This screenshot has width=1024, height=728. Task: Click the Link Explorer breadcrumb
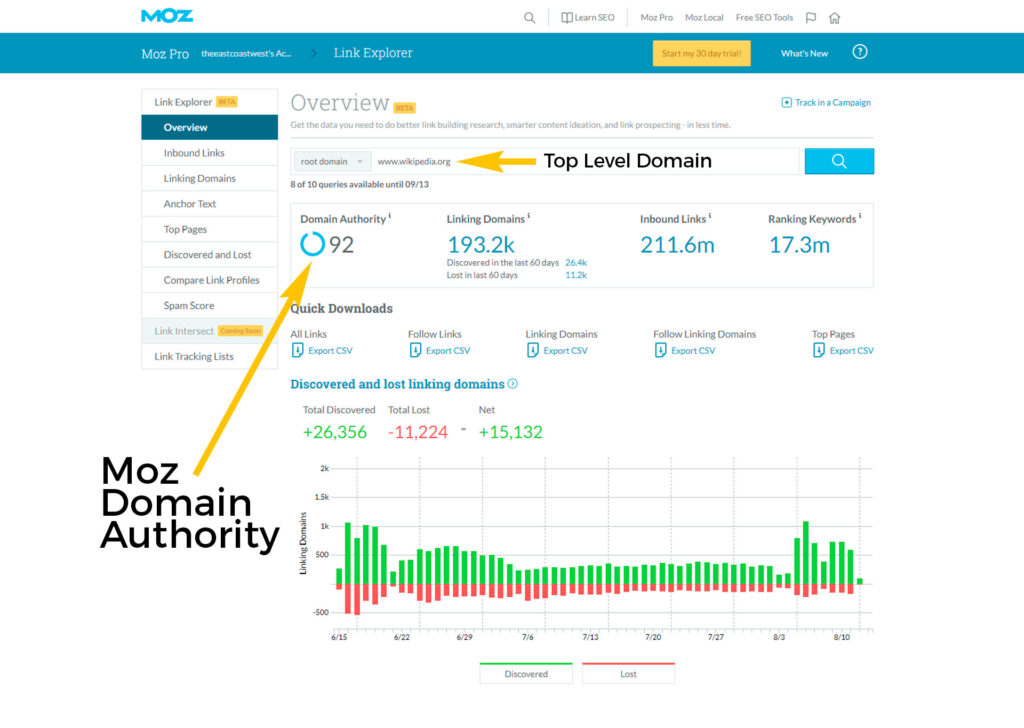coord(373,53)
